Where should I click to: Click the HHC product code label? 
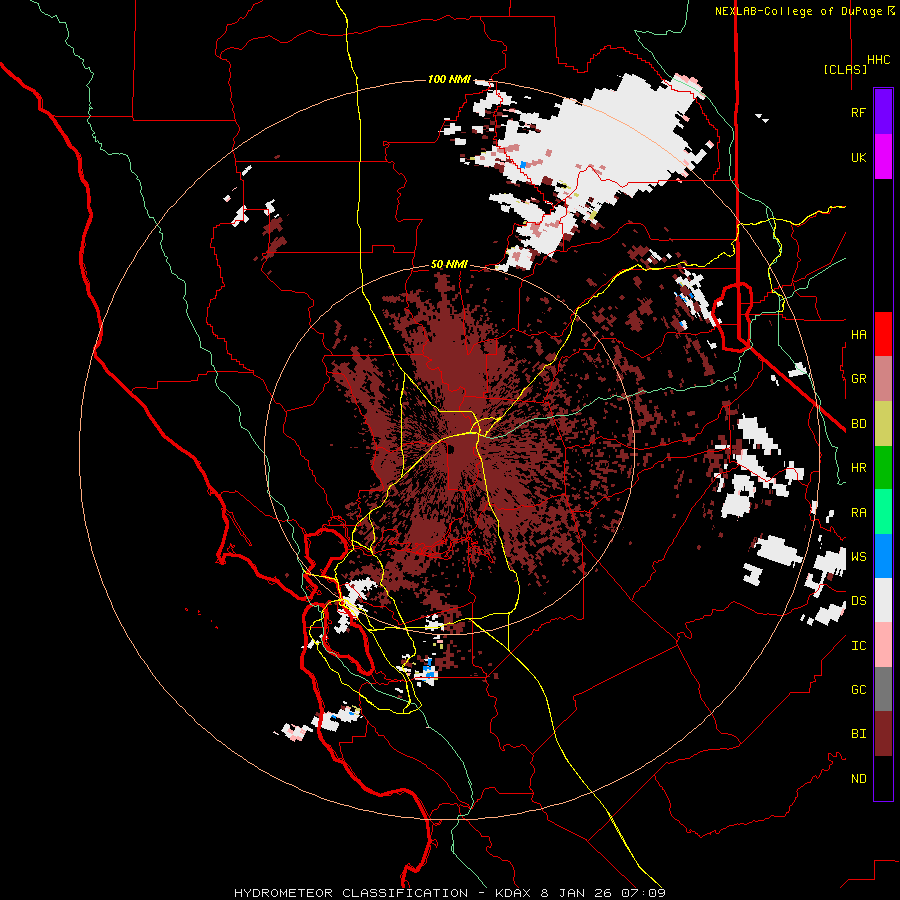(x=879, y=60)
